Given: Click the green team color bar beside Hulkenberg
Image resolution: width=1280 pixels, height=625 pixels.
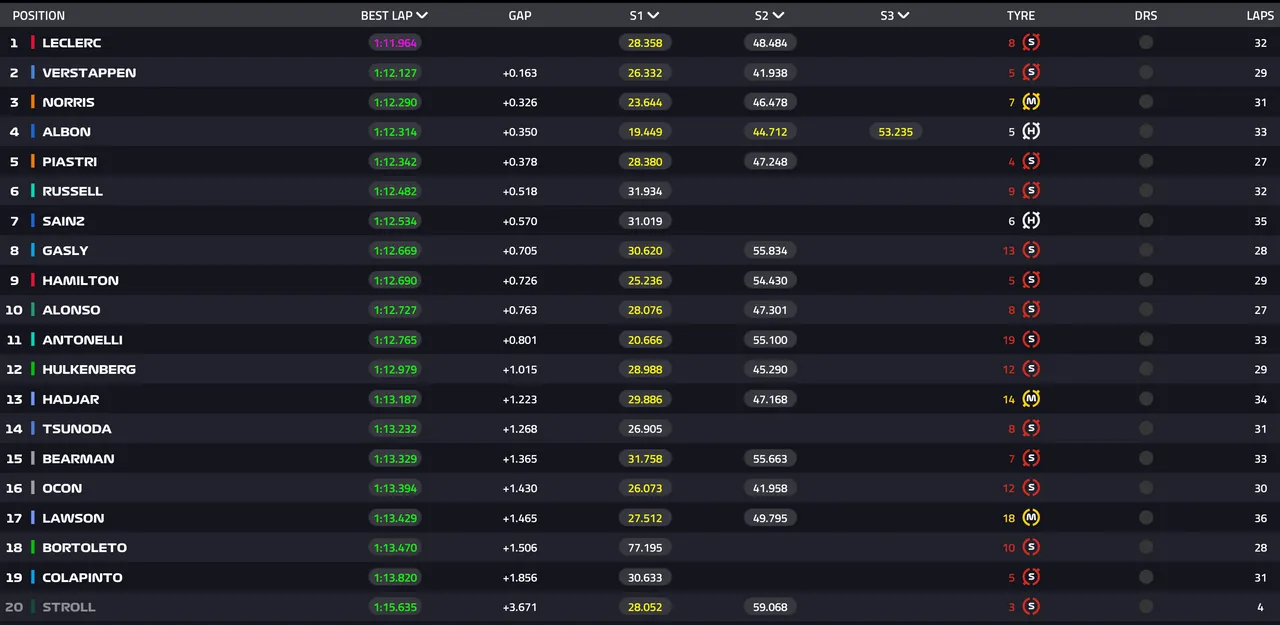Looking at the screenshot, I should [x=33, y=369].
